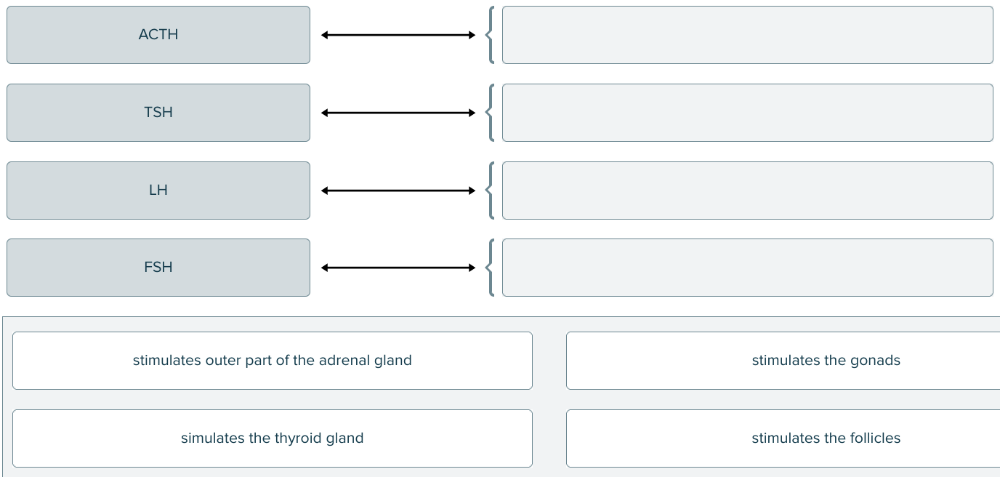Choose the 'simulates the thyroid gland' card
Viewport: 1000px width, 477px height.
tap(272, 438)
